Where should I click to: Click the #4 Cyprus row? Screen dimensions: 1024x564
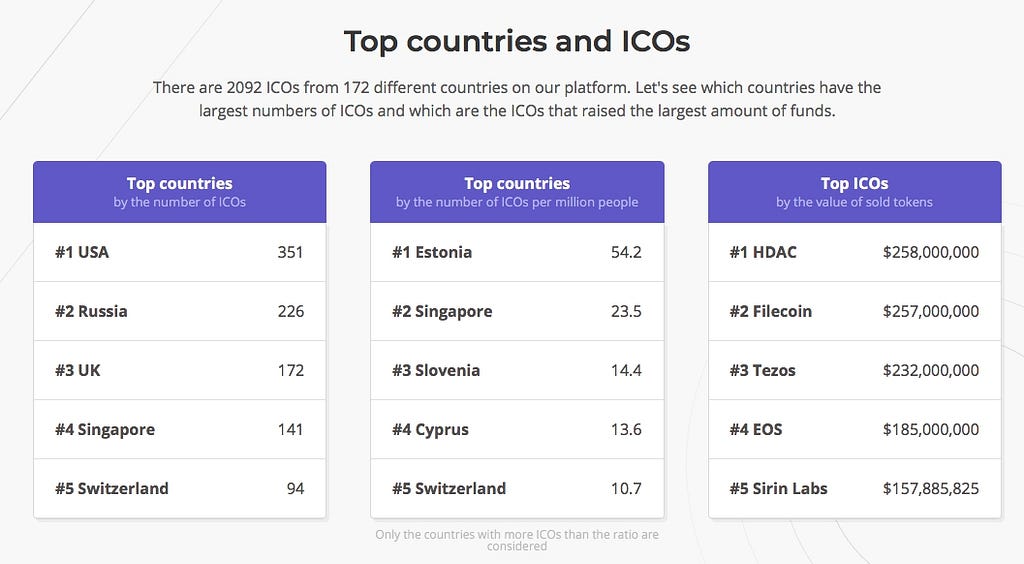(x=517, y=429)
